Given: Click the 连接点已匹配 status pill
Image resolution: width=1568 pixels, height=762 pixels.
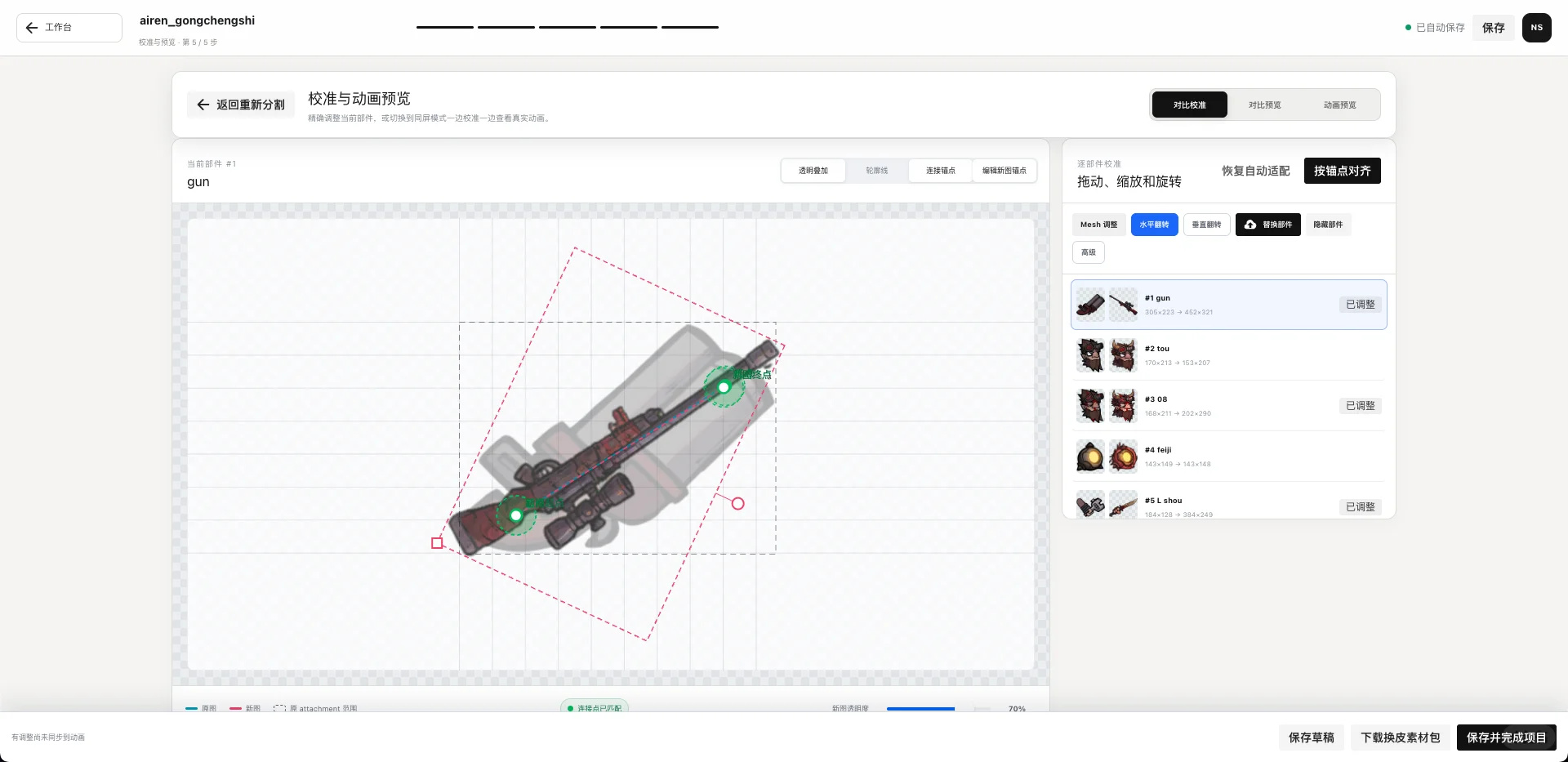Looking at the screenshot, I should (x=595, y=707).
